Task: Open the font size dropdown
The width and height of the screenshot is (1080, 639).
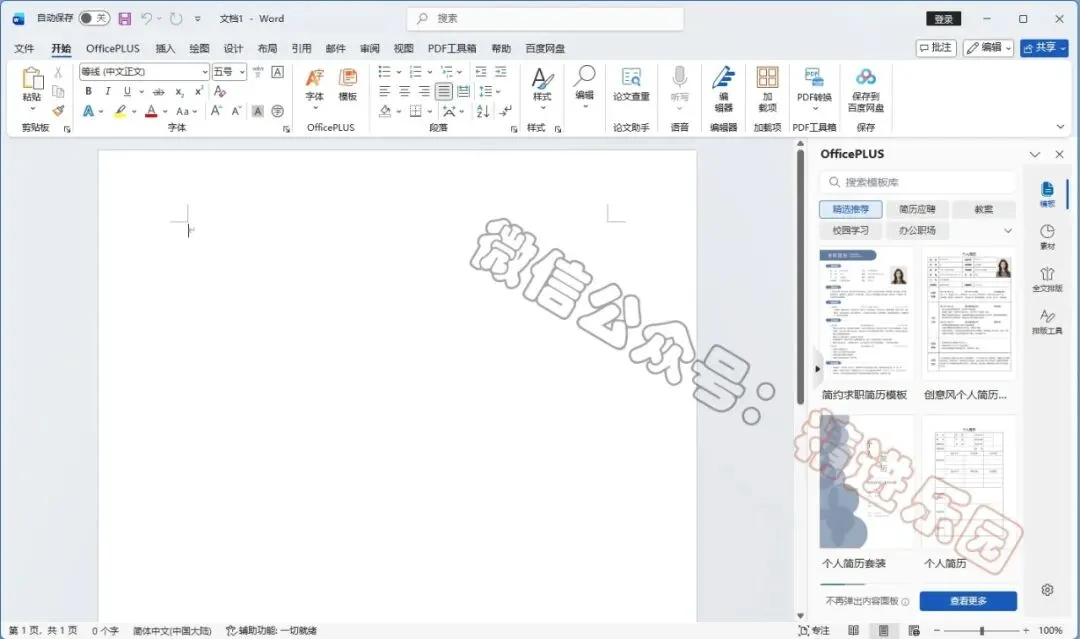Action: [x=242, y=72]
